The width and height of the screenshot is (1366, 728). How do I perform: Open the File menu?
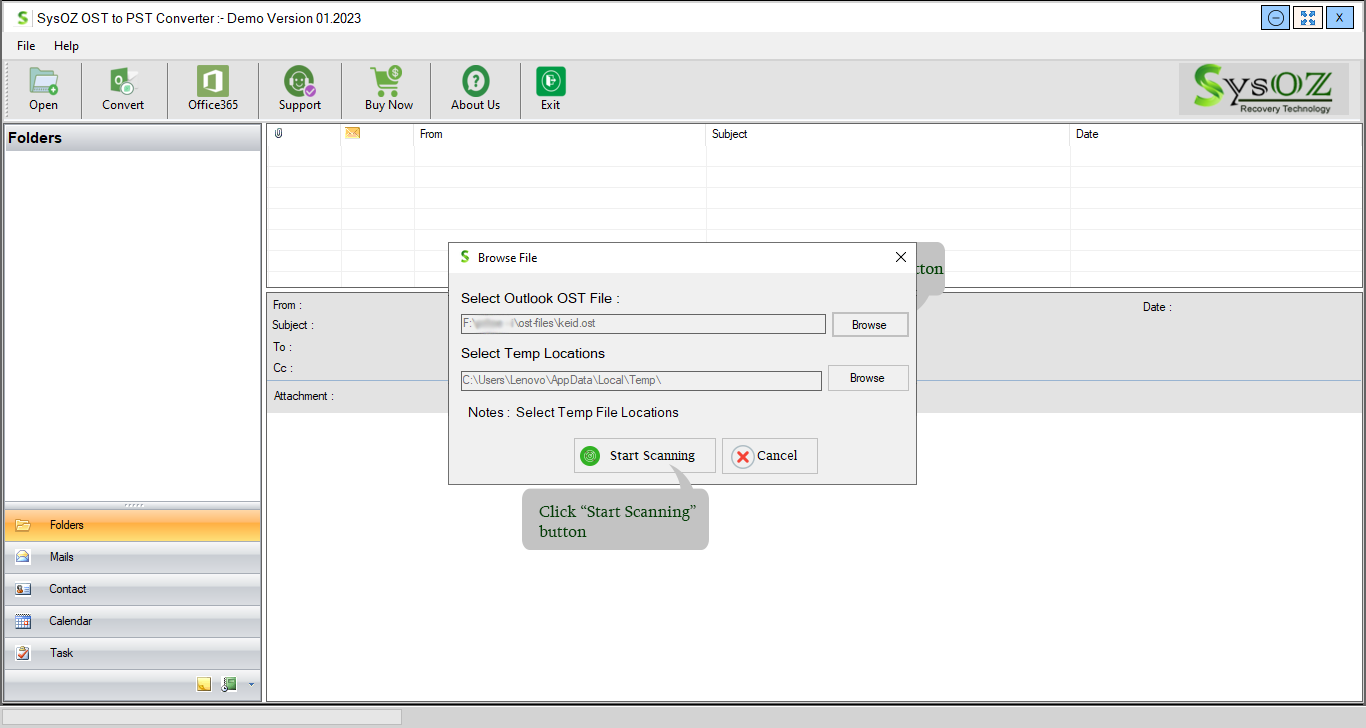click(x=26, y=46)
